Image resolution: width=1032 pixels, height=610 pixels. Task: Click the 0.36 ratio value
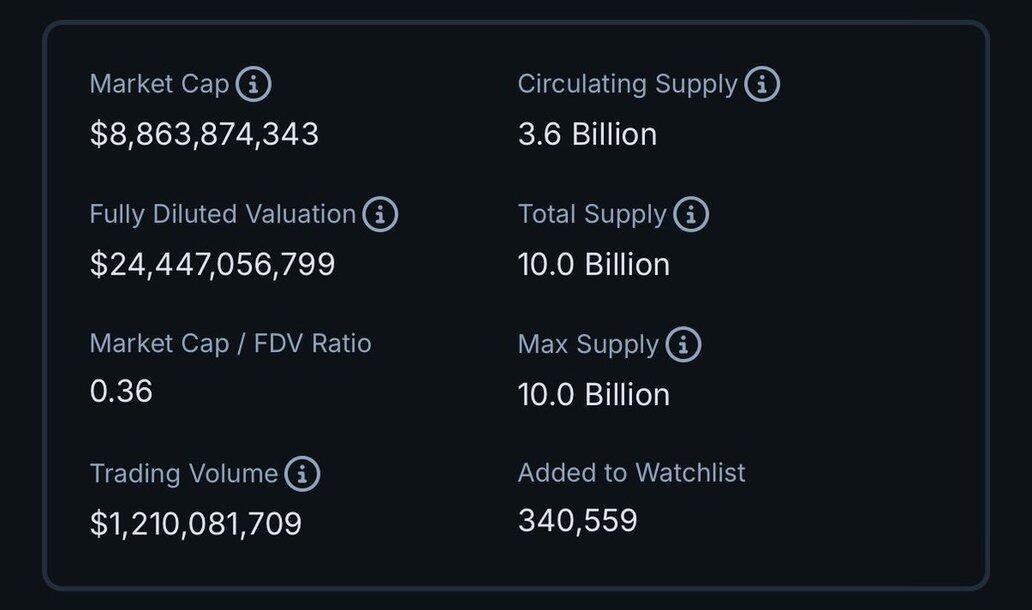(x=121, y=391)
